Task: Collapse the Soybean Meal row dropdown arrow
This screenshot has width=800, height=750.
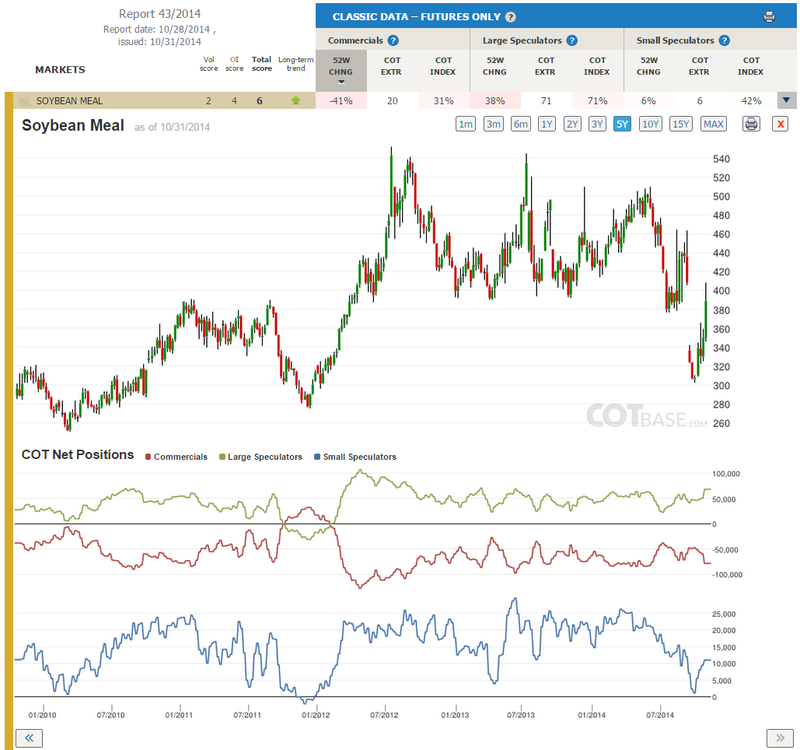Action: pos(786,100)
